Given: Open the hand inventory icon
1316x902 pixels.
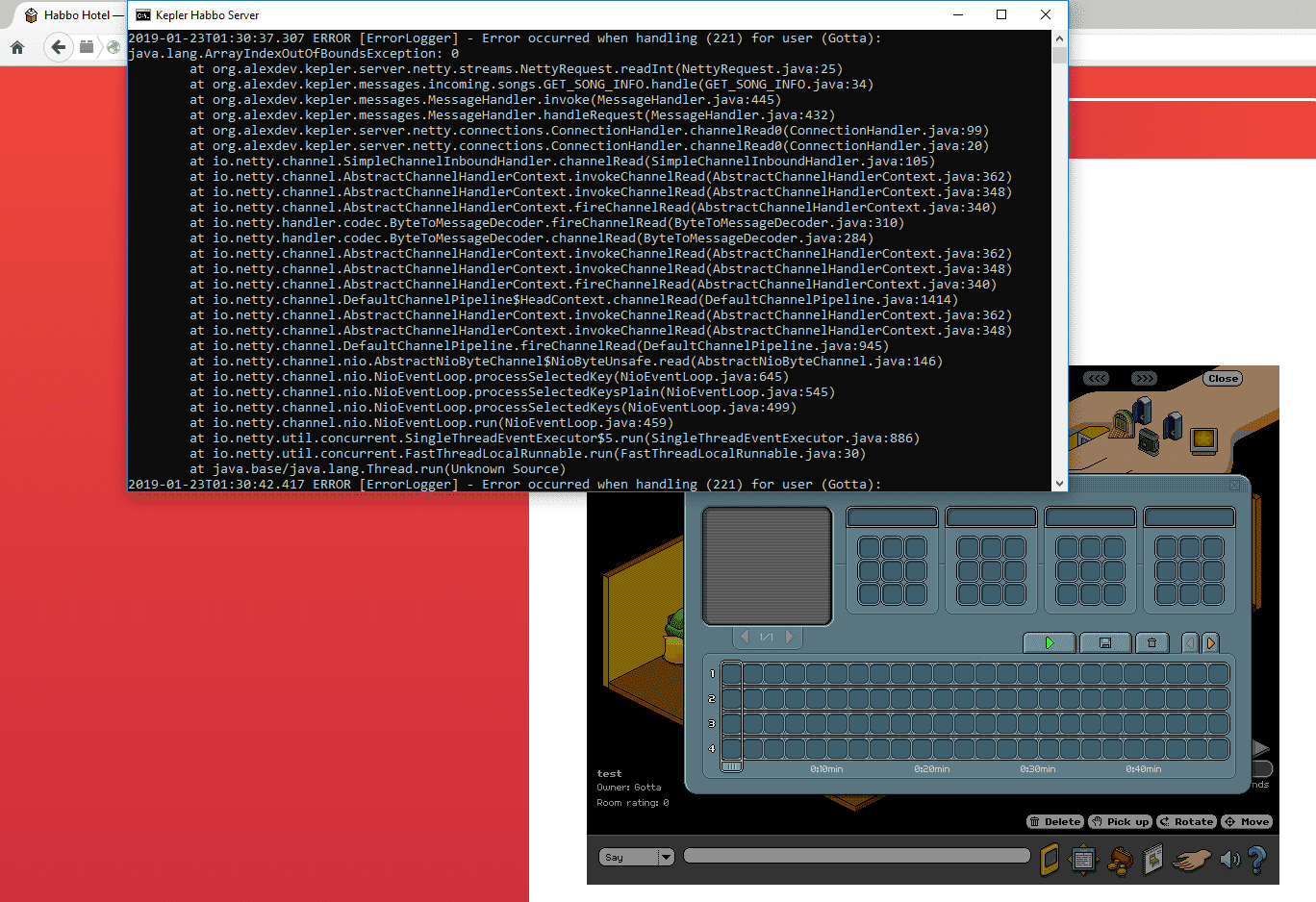Looking at the screenshot, I should pyautogui.click(x=1192, y=859).
